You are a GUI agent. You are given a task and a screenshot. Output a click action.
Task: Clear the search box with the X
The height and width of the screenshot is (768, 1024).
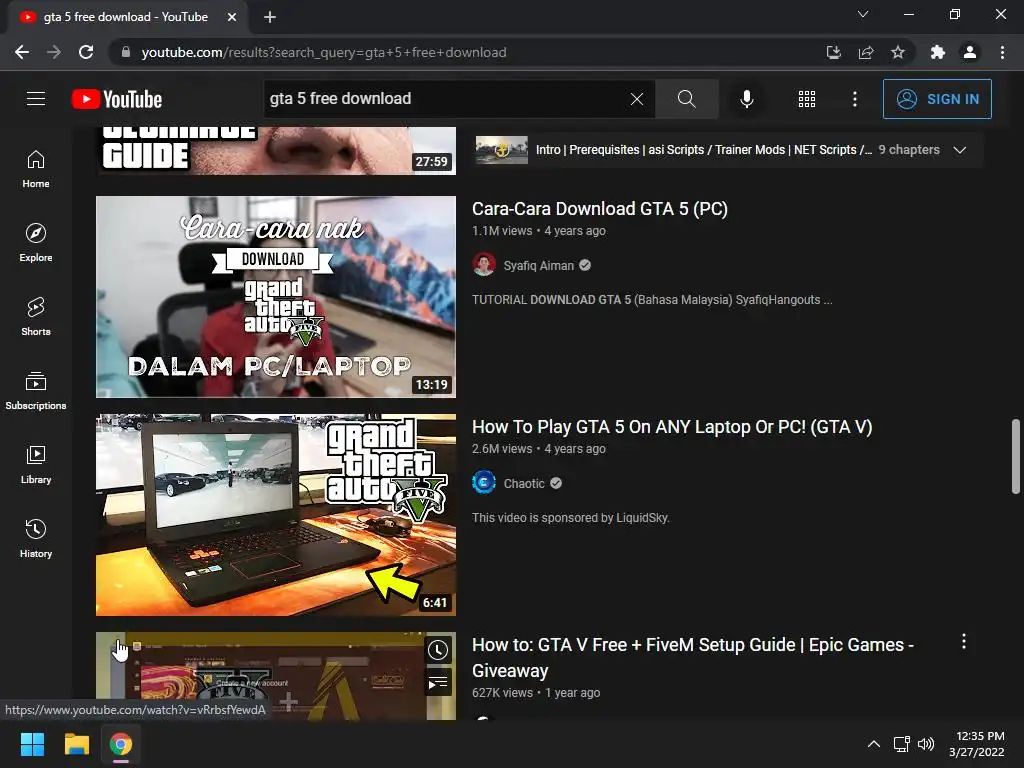tap(637, 99)
